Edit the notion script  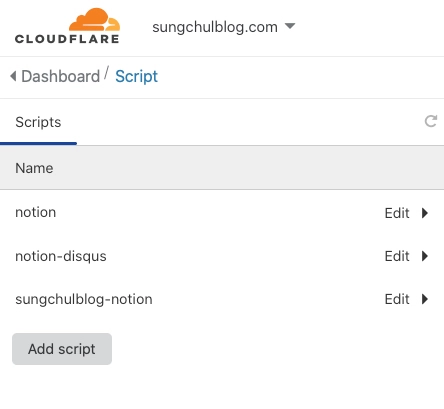coord(397,213)
